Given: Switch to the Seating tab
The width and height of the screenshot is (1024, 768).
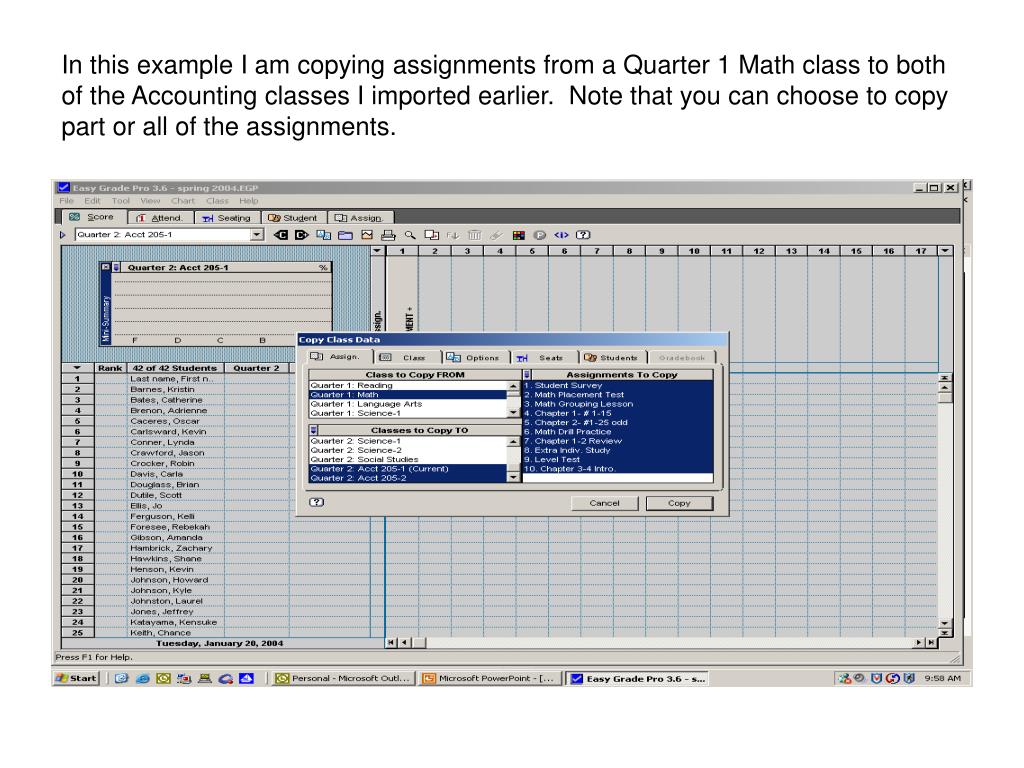Looking at the screenshot, I should (227, 218).
